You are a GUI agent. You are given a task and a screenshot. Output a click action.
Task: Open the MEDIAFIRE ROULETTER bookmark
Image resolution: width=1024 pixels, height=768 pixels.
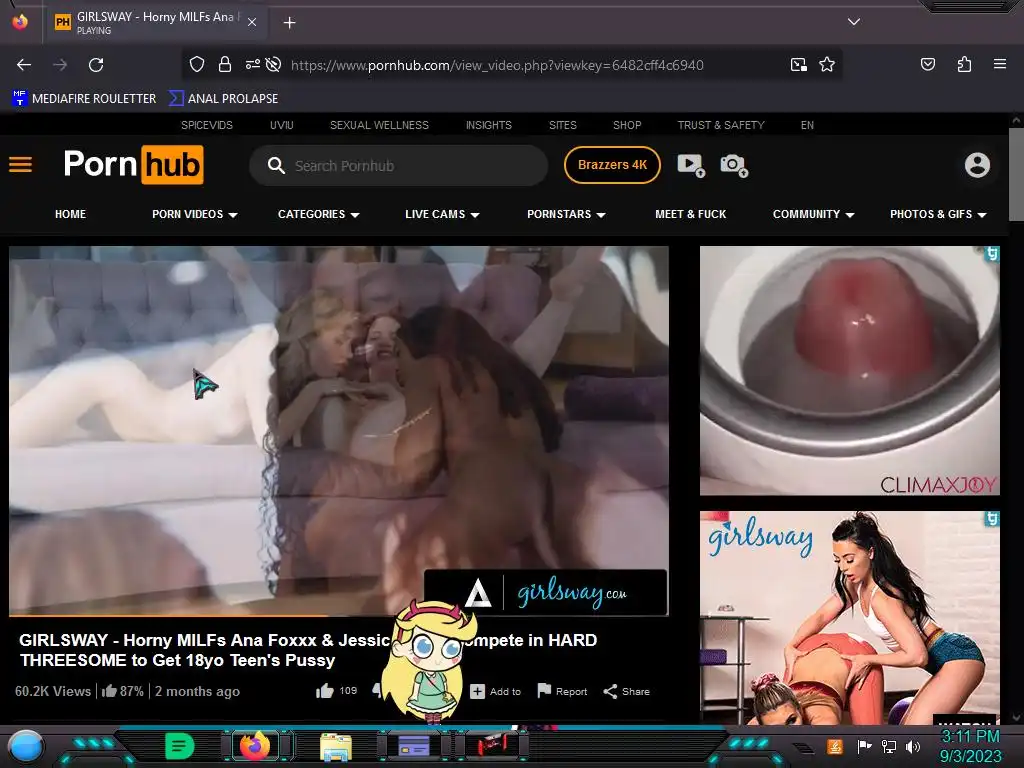[84, 99]
